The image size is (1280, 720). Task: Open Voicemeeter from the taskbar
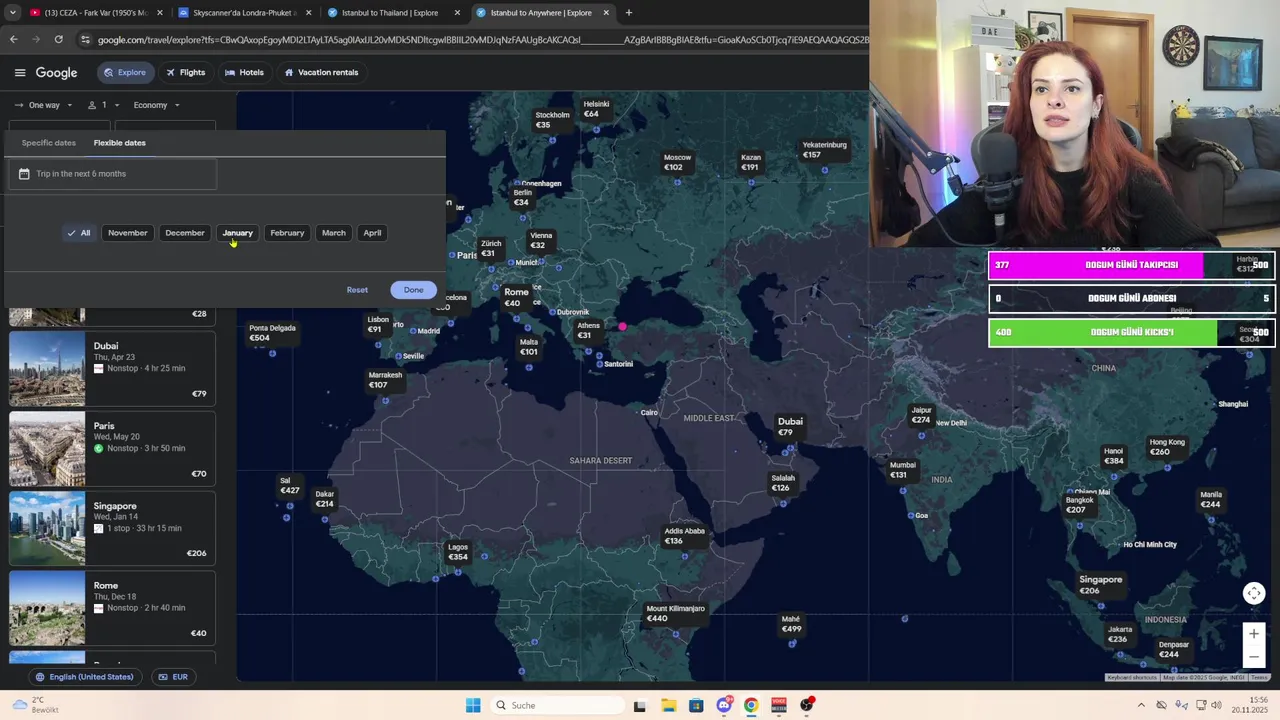(779, 705)
